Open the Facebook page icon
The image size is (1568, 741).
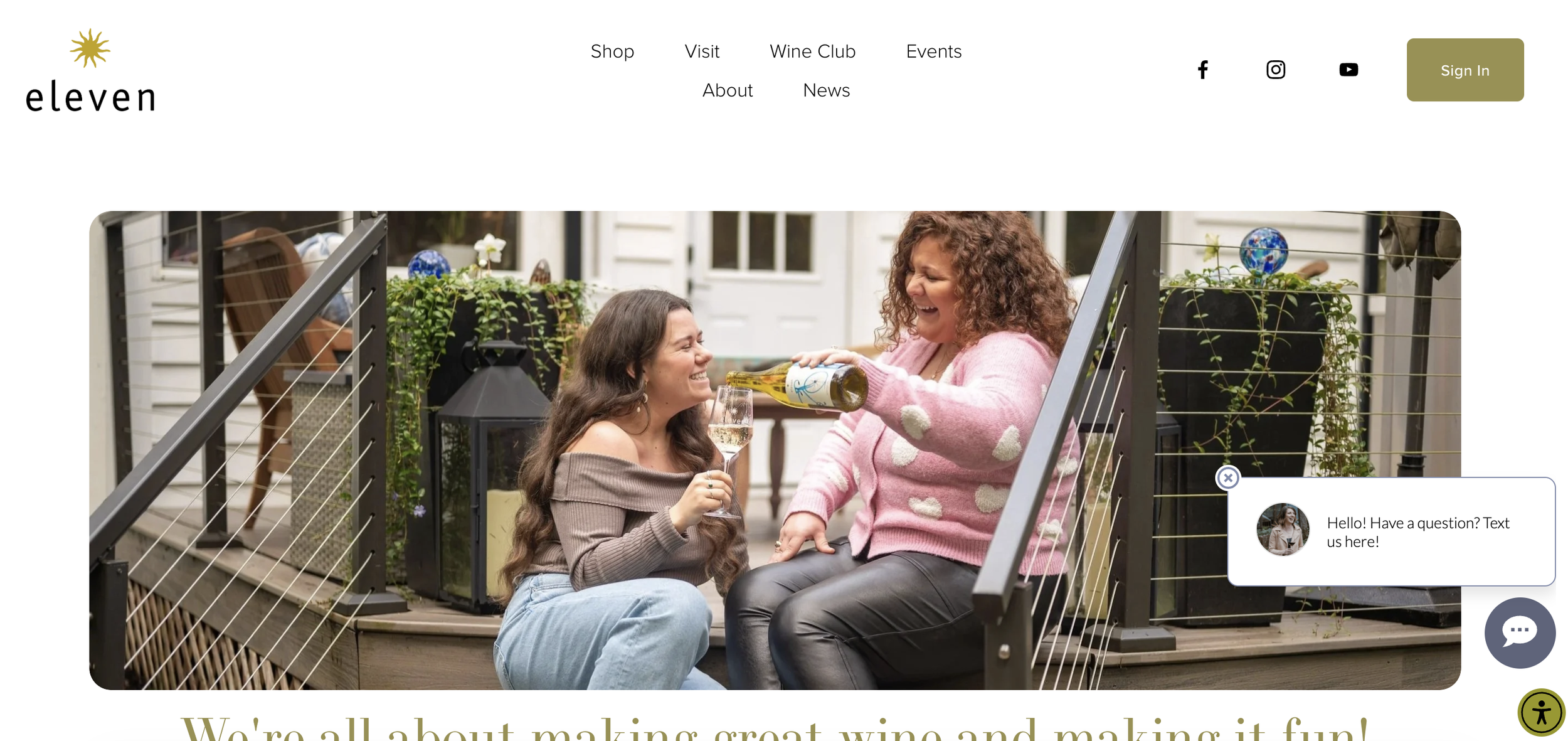coord(1202,70)
